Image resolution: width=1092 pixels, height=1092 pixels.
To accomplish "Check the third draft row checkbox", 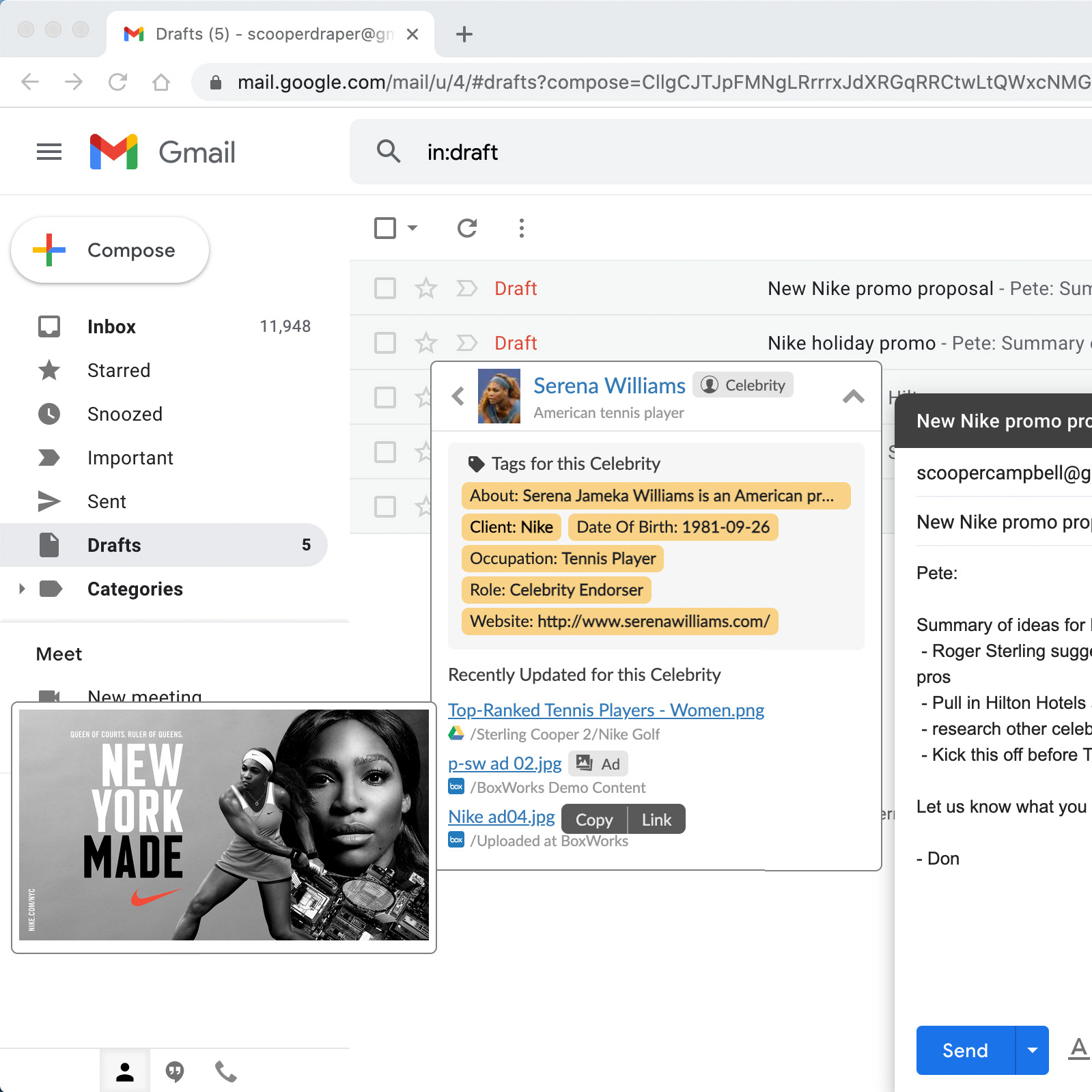I will [x=385, y=397].
